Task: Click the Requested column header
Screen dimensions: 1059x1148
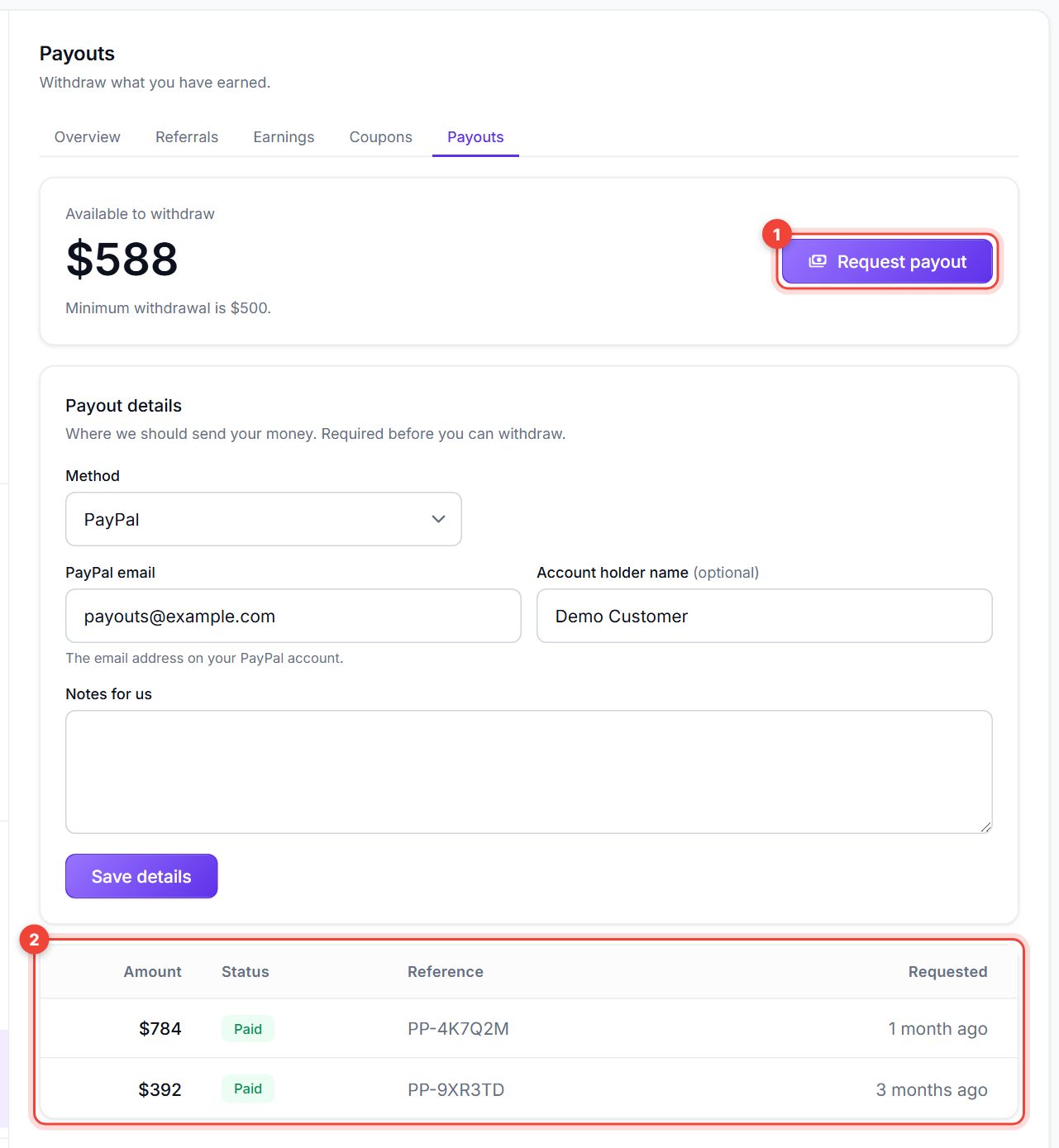Action: click(948, 972)
